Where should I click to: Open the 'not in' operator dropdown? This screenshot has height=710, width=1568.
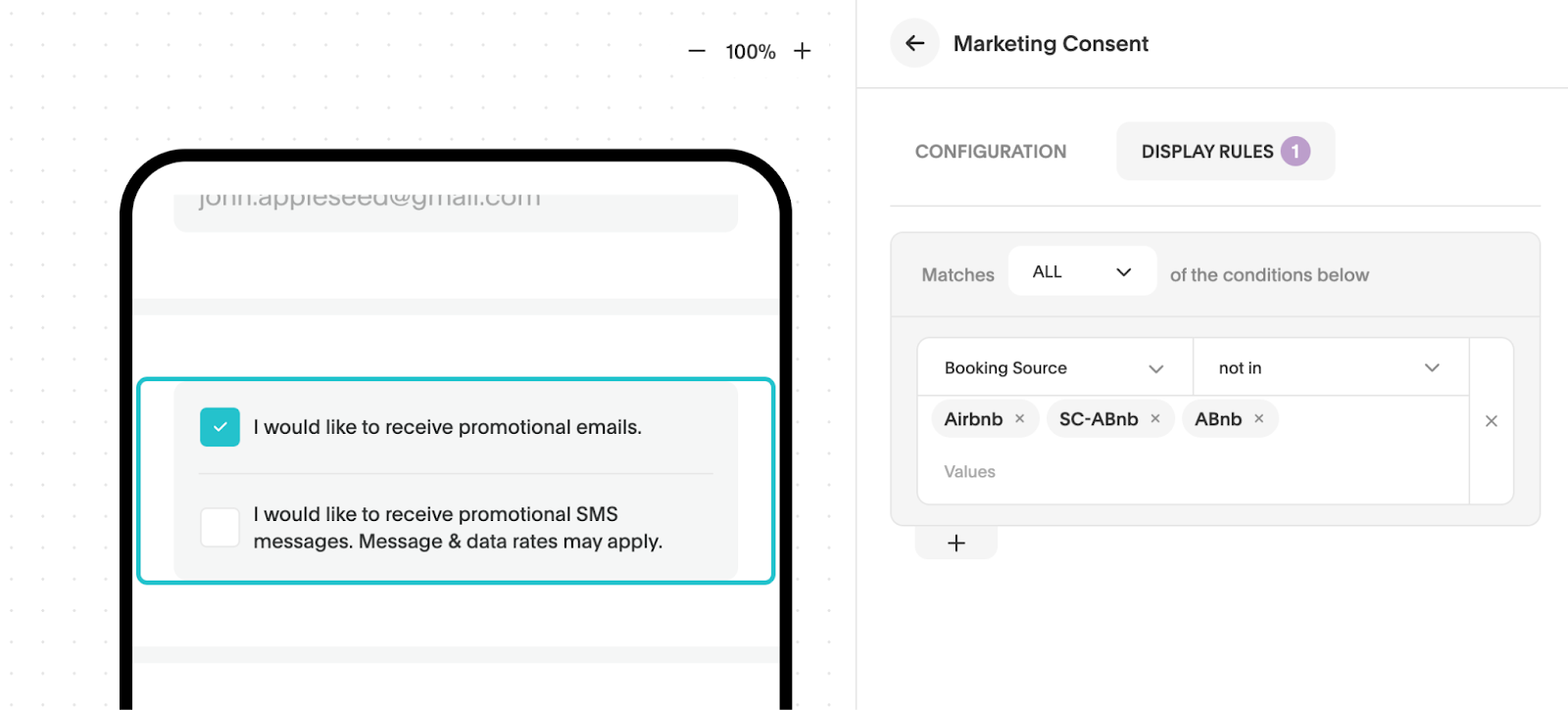click(x=1329, y=368)
